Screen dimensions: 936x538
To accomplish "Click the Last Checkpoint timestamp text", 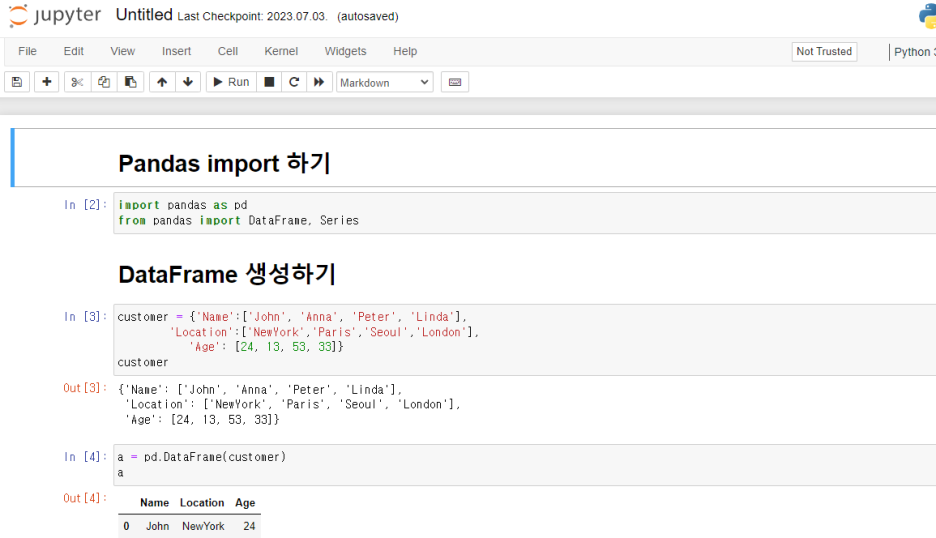I will [253, 17].
